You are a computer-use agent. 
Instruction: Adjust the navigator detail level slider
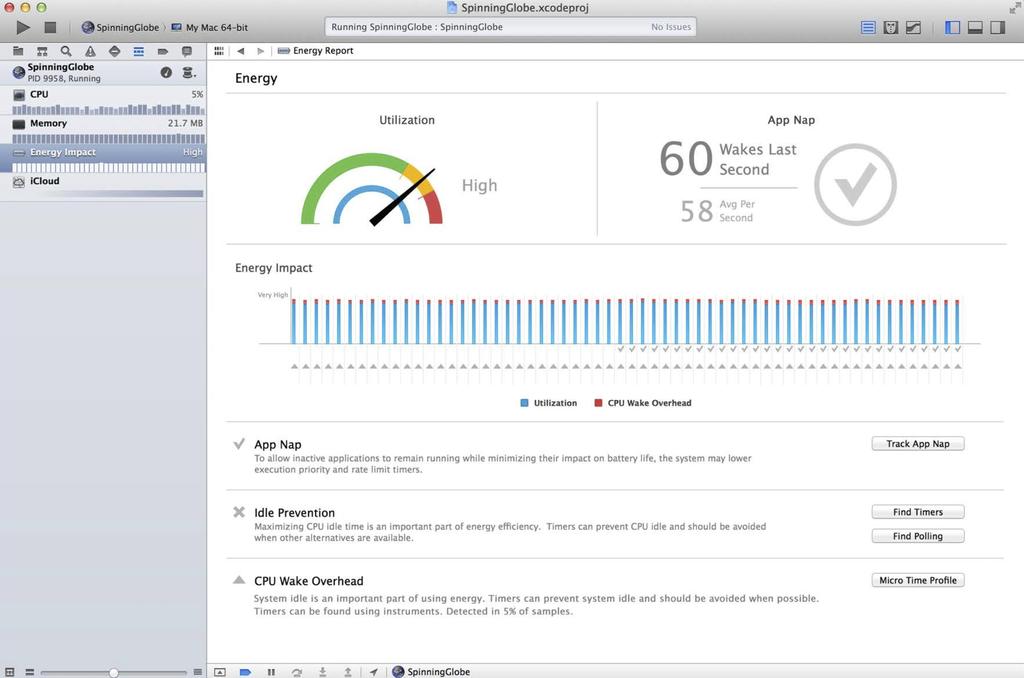pos(114,672)
